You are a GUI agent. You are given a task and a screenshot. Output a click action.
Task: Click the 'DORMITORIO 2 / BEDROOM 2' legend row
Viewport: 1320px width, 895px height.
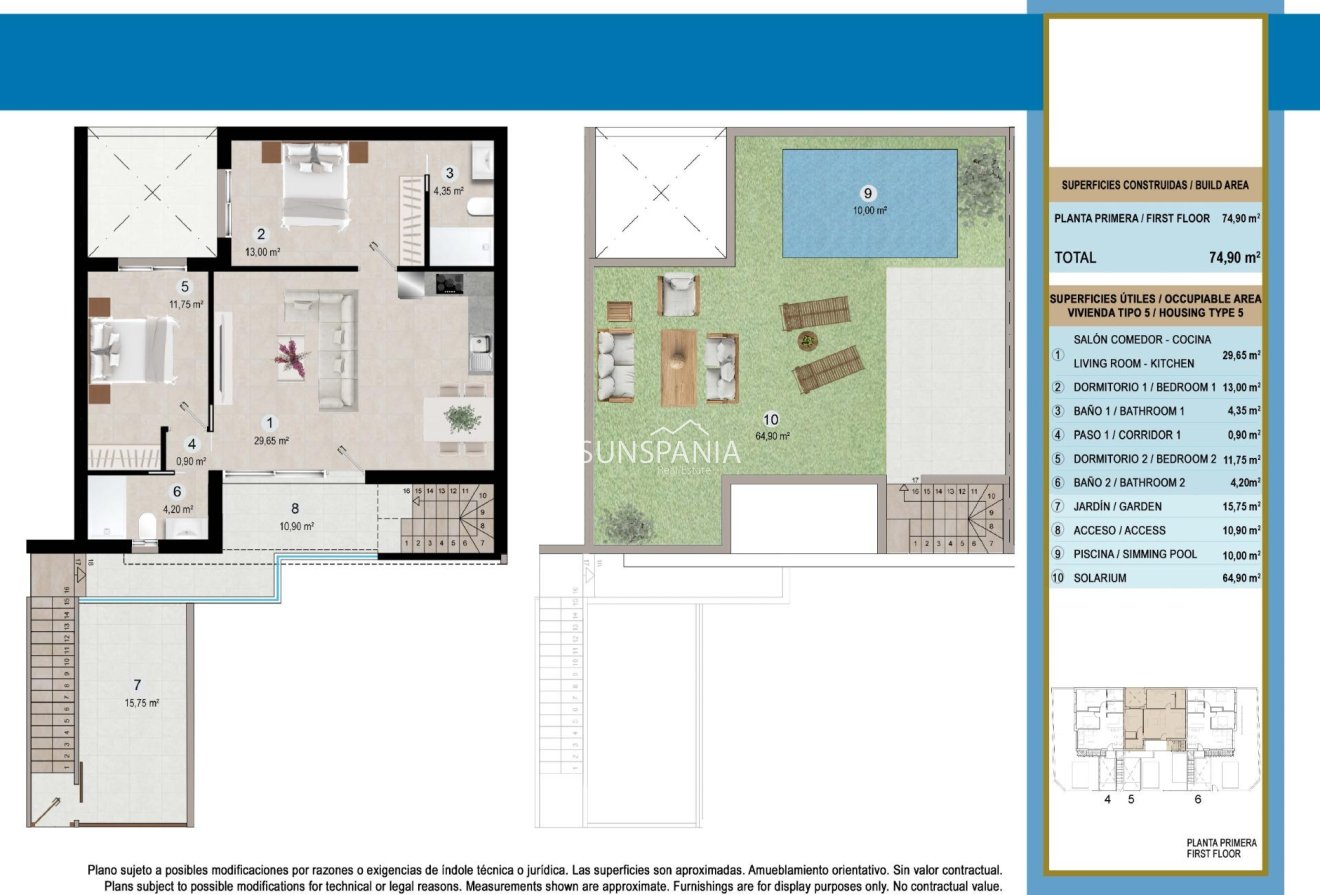click(1155, 458)
